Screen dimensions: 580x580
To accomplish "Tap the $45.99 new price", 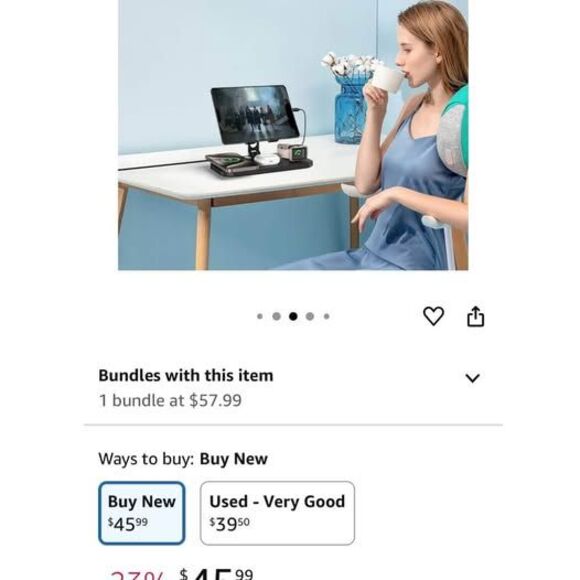I will coord(128,524).
